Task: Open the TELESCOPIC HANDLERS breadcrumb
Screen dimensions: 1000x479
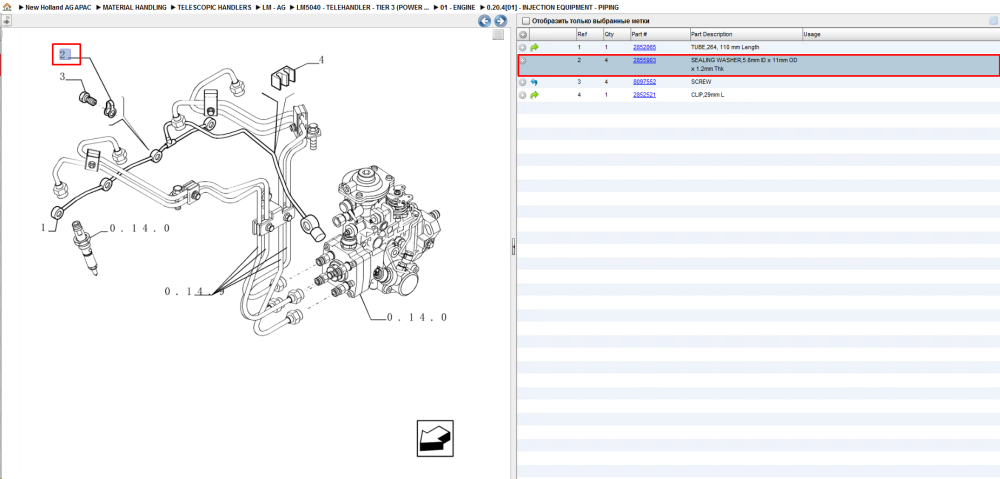Action: [214, 7]
